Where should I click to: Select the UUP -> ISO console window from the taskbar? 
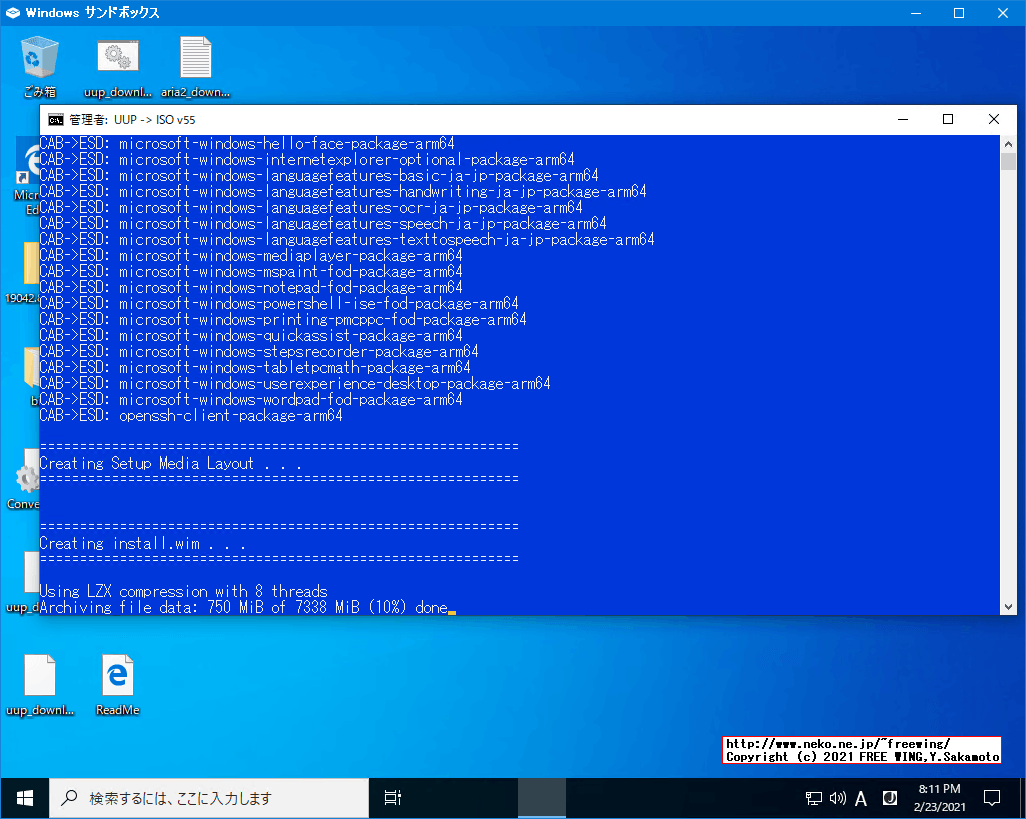(x=540, y=797)
